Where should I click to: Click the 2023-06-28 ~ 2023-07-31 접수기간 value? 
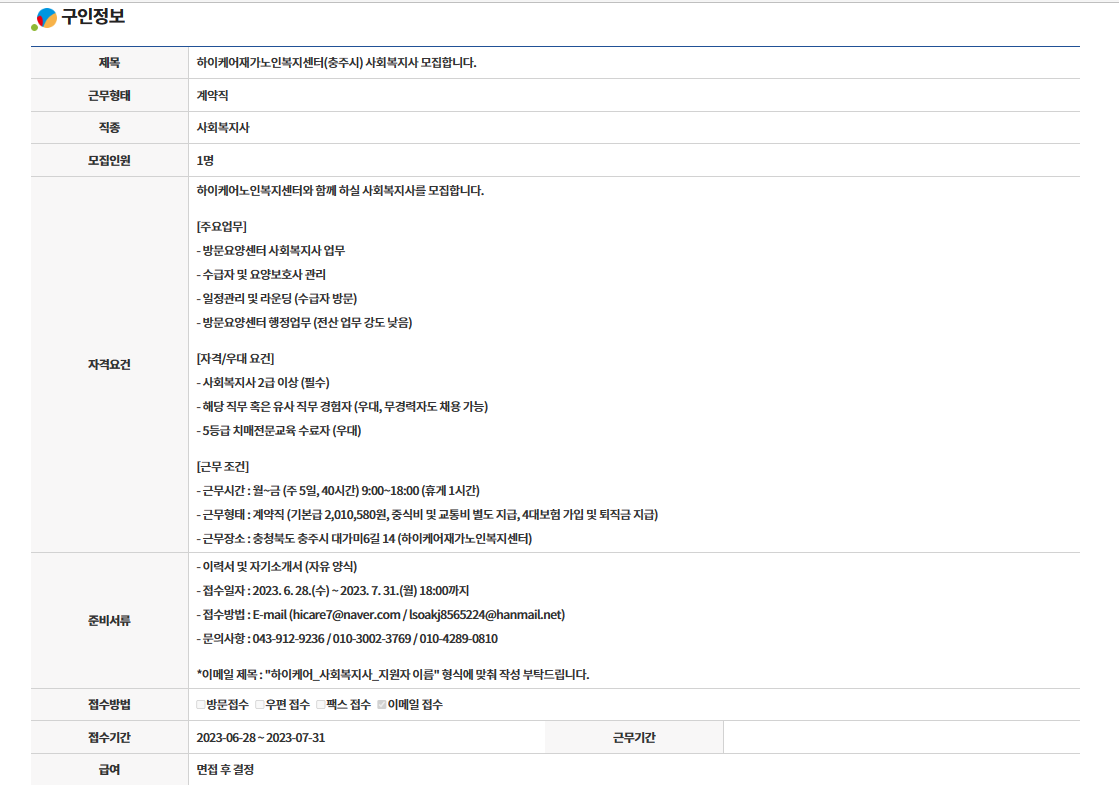[x=261, y=738]
